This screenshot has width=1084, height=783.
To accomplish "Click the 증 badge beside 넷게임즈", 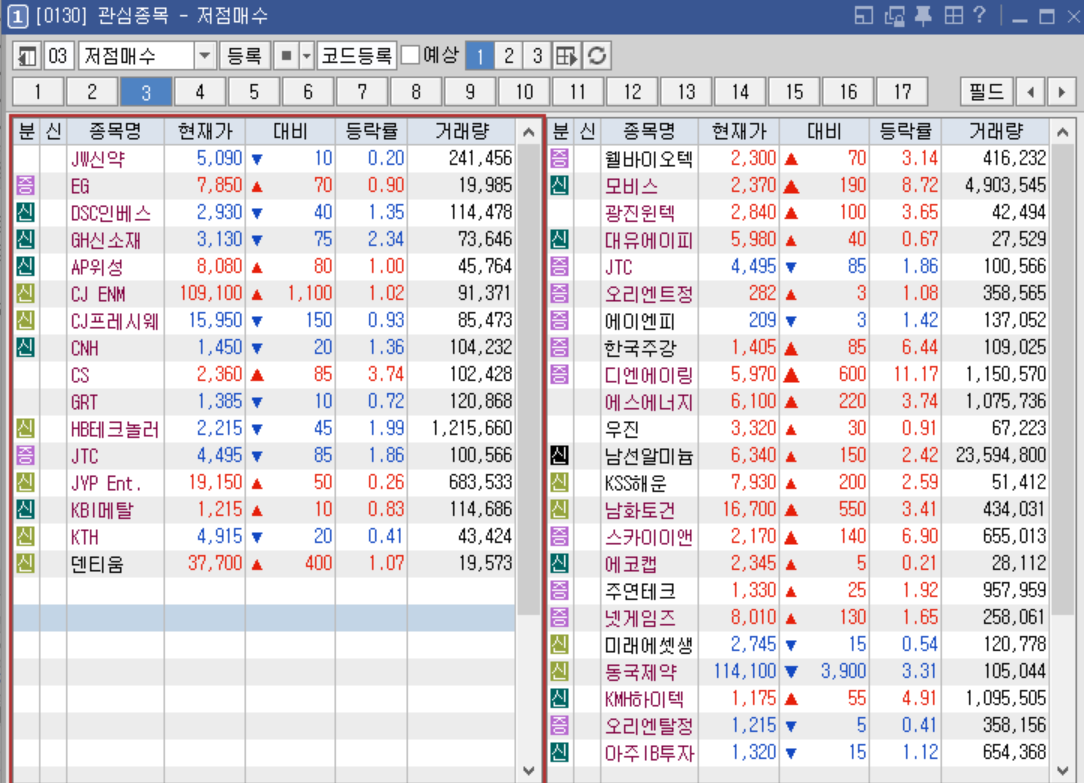I will (x=559, y=617).
